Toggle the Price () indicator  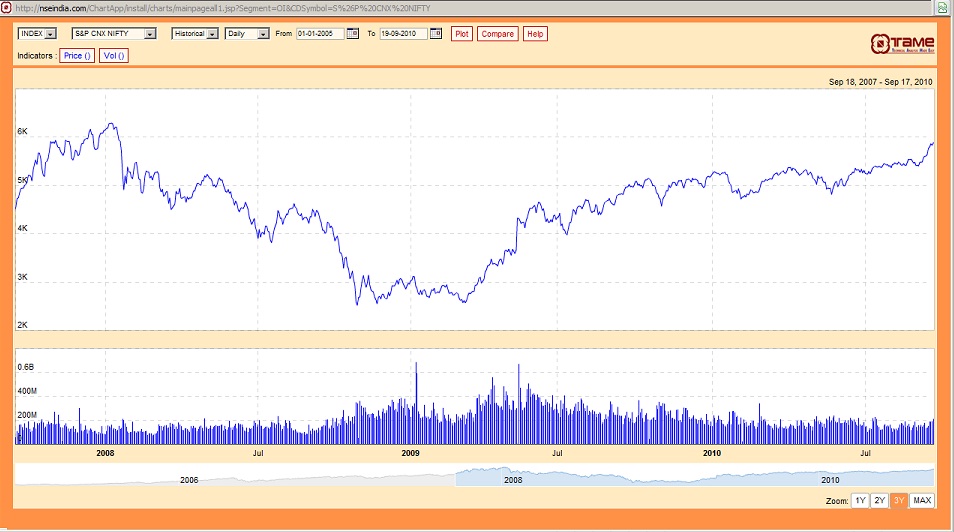(77, 56)
